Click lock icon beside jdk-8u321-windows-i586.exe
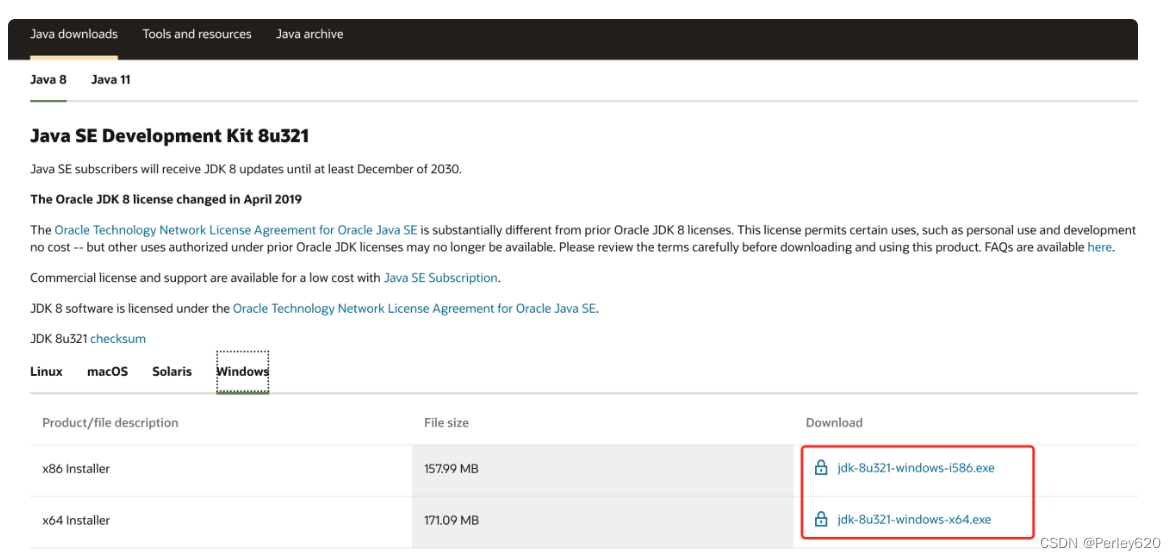Image resolution: width=1176 pixels, height=560 pixels. [821, 469]
